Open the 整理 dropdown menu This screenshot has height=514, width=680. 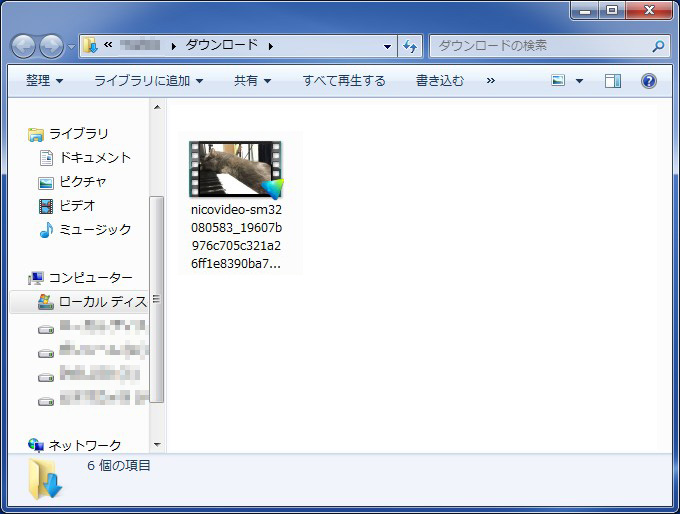[44, 81]
